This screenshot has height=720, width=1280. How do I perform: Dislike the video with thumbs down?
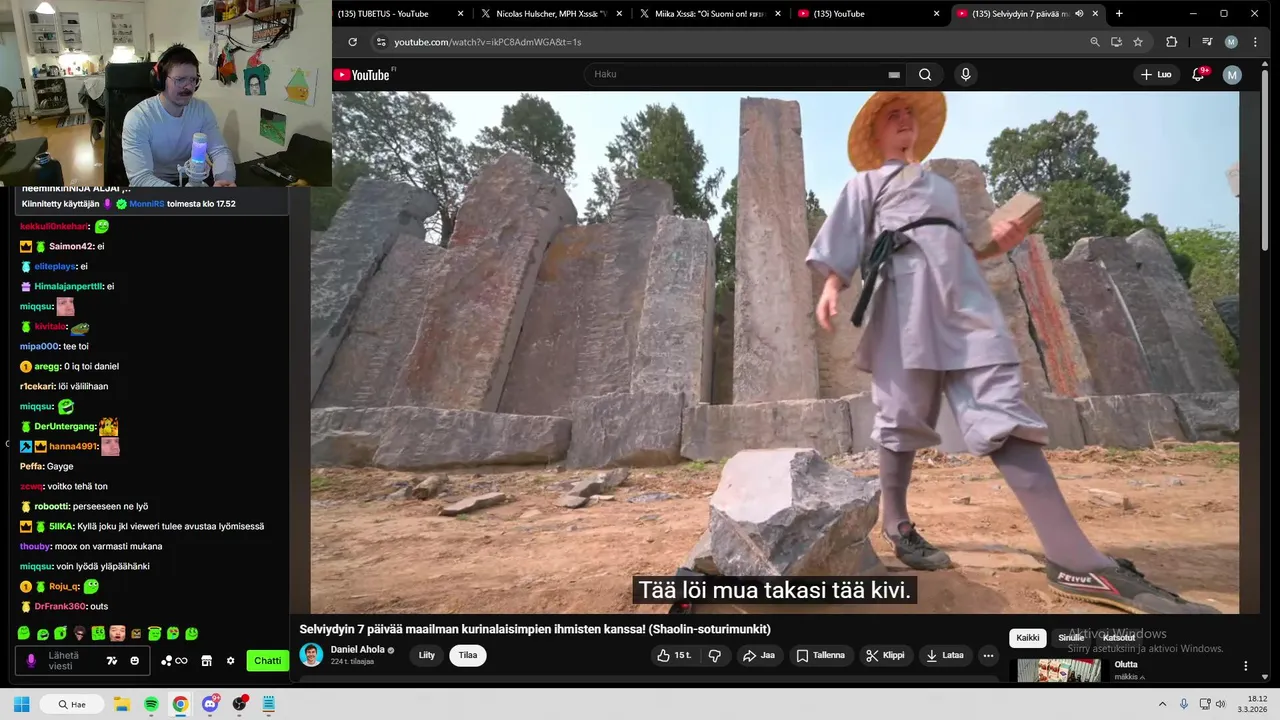pos(714,656)
